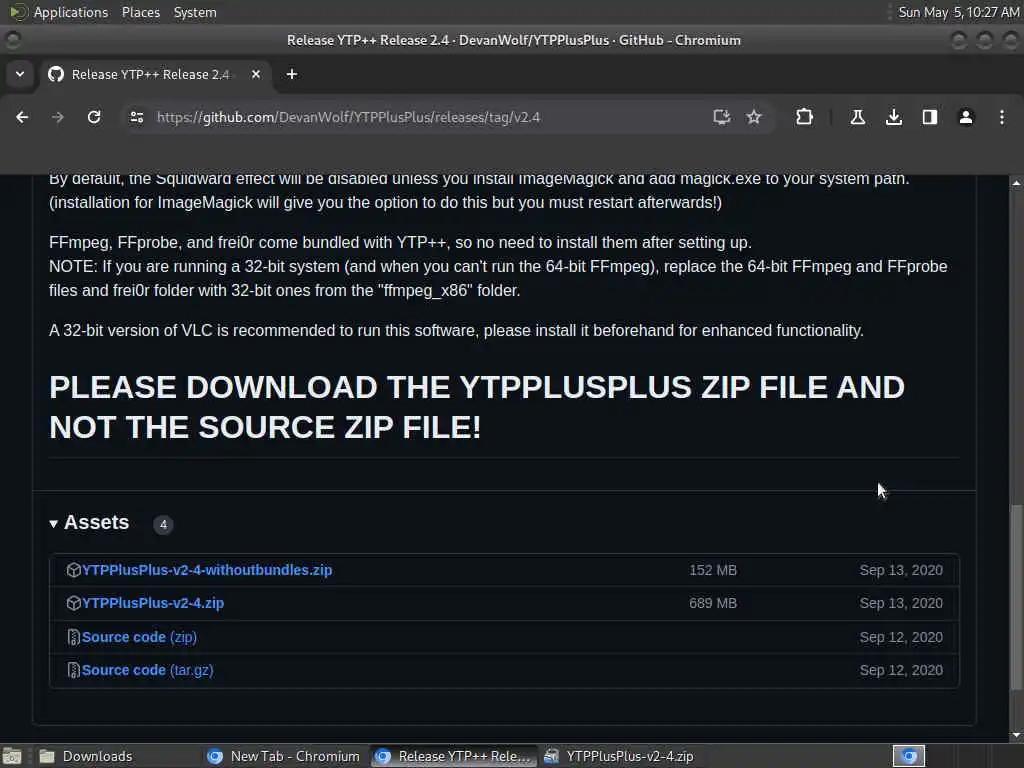Open the Places menu

pos(140,12)
